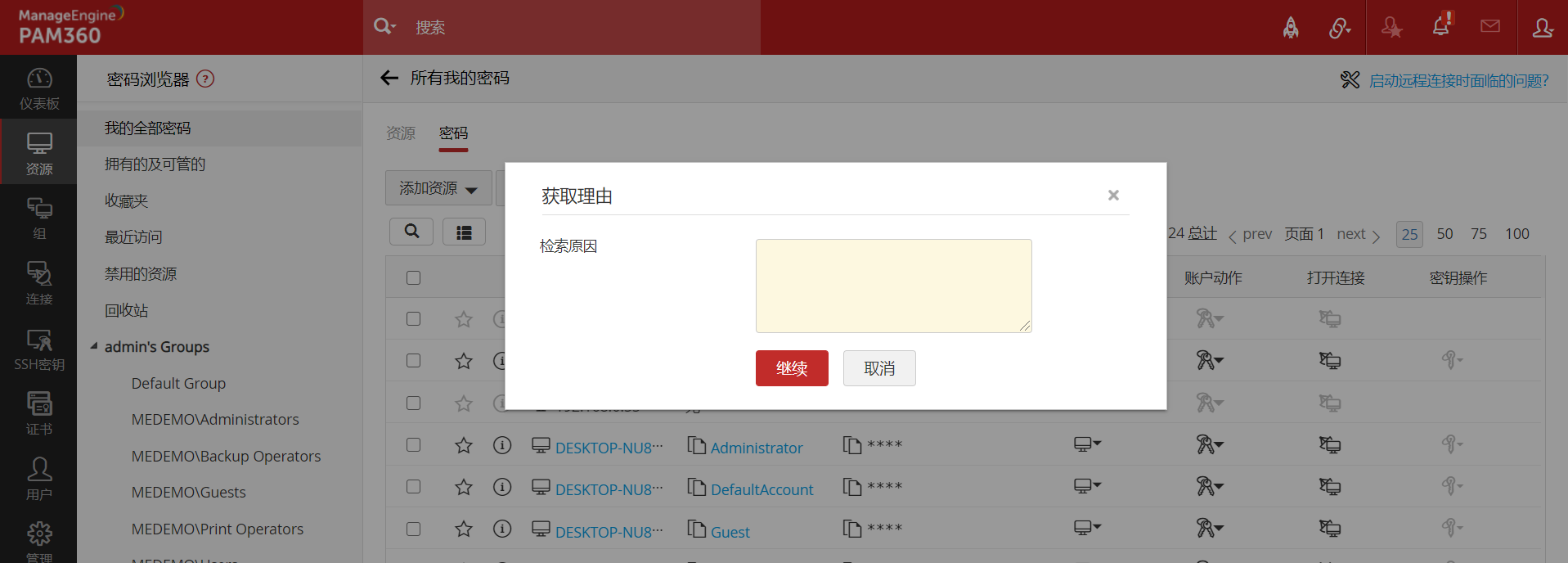
Task: Collapse the admin's Groups tree node
Action: pos(94,346)
